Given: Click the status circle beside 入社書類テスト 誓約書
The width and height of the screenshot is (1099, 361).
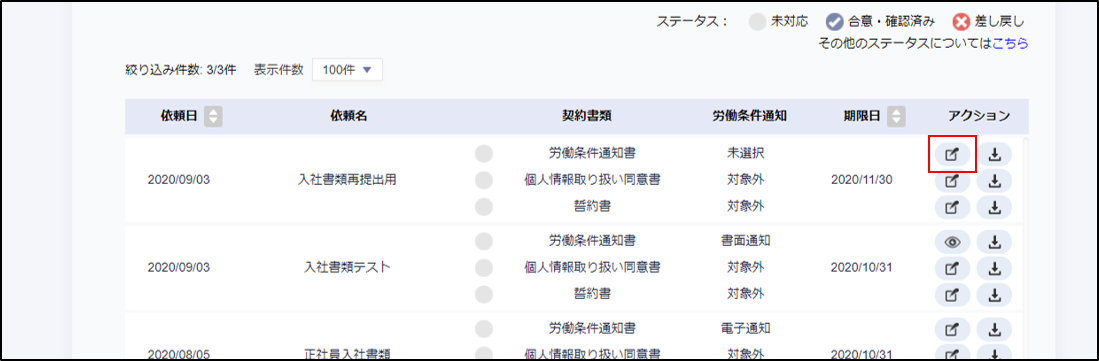Looking at the screenshot, I should click(x=484, y=294).
